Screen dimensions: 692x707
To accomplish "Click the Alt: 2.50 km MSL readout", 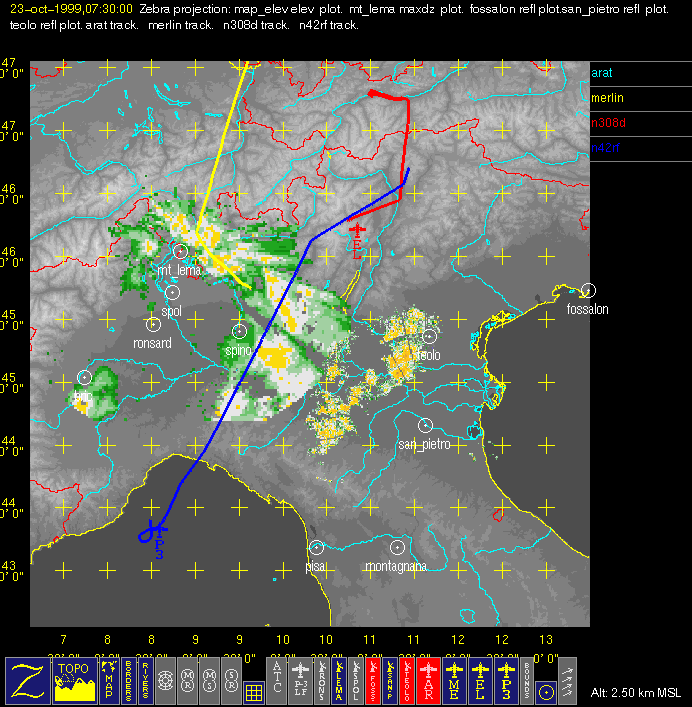I will [636, 693].
